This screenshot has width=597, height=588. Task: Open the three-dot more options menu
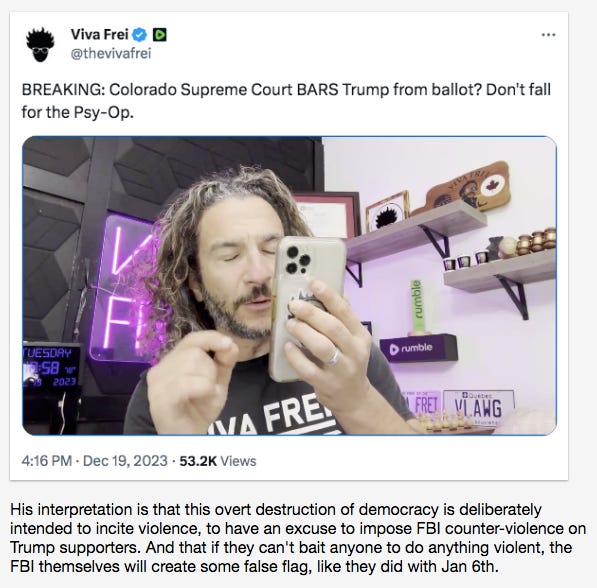coord(548,35)
